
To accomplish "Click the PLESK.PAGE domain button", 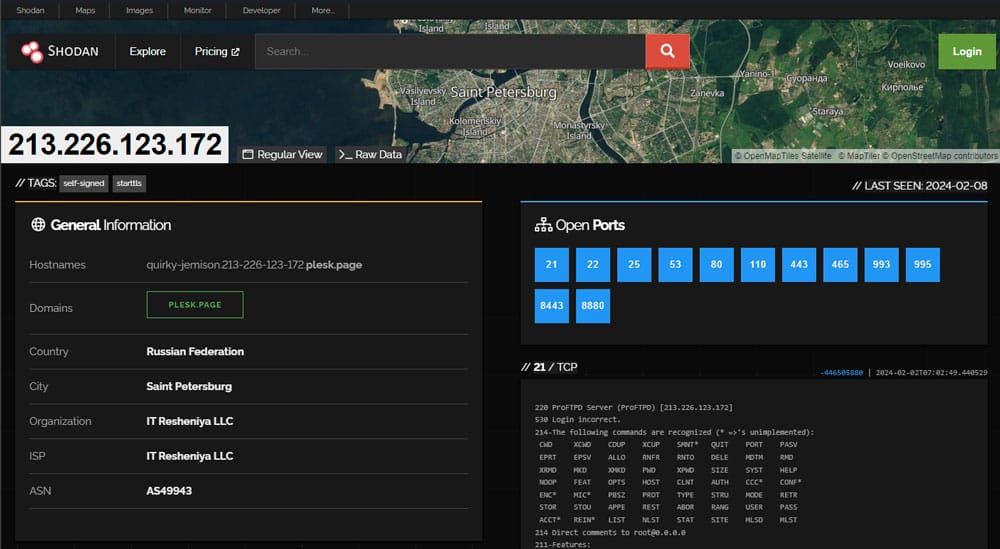I will coord(195,305).
